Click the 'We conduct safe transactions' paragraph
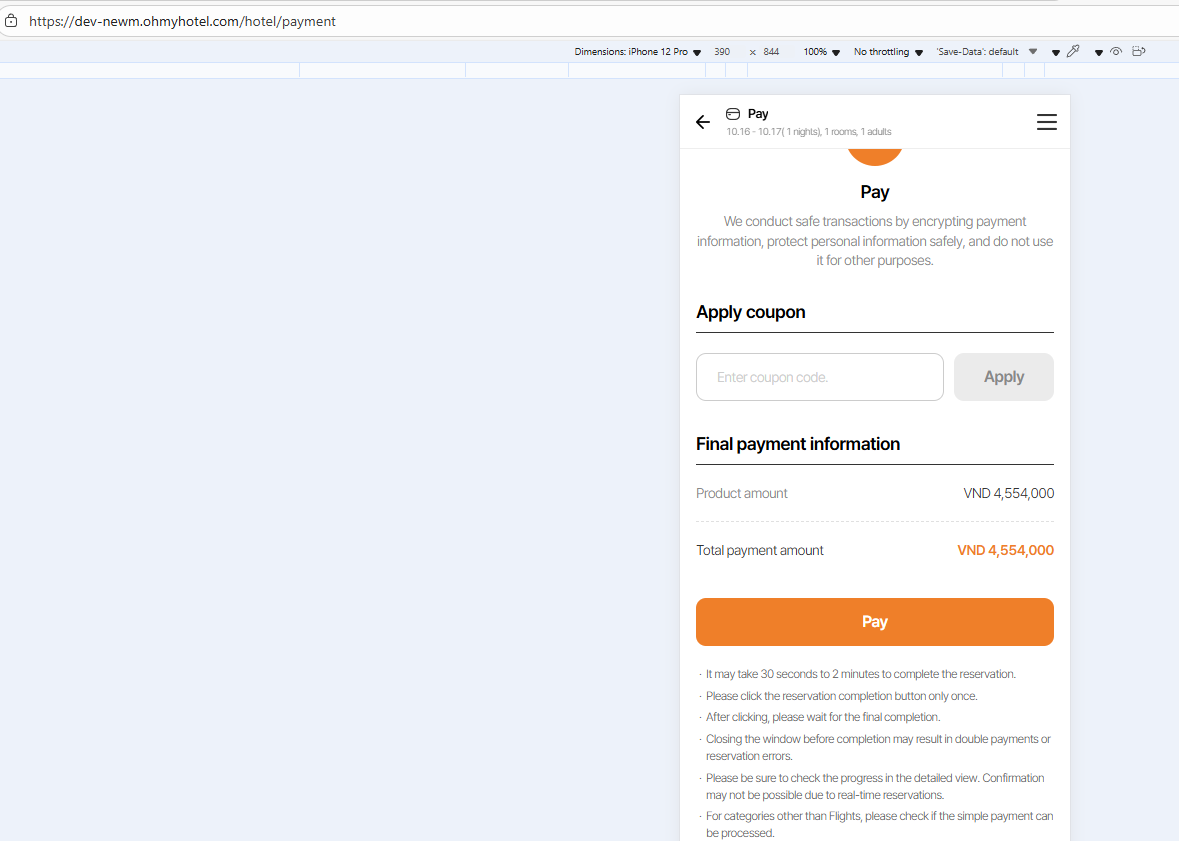This screenshot has width=1179, height=841. 874,241
